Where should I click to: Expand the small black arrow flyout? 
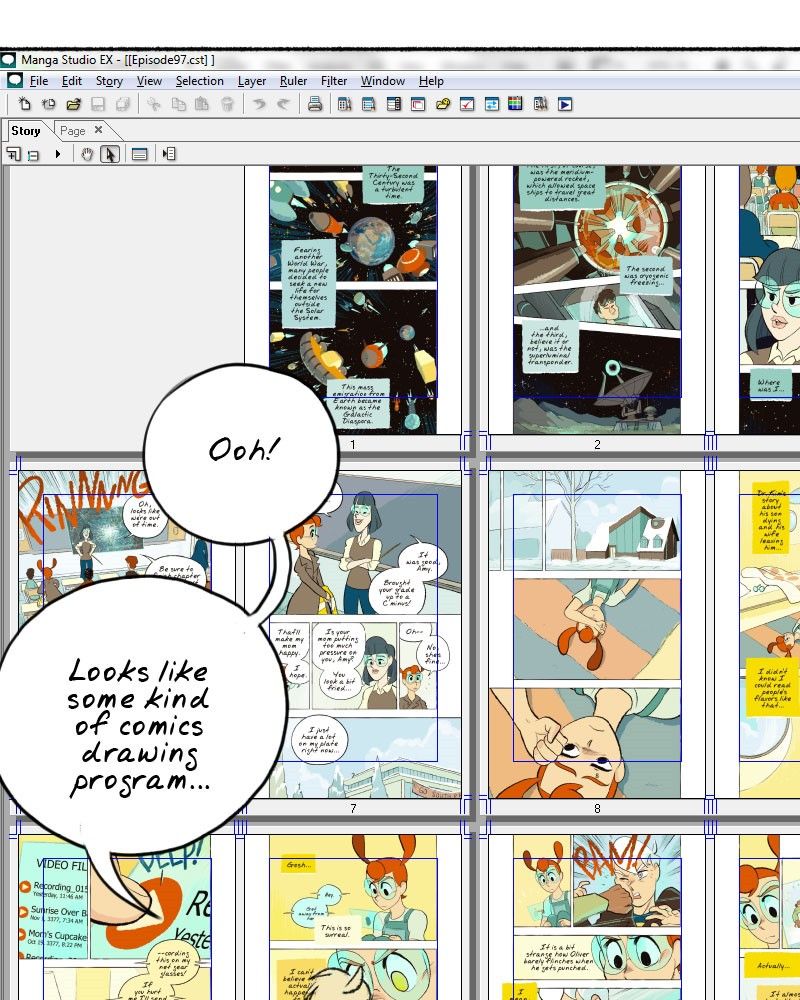[x=57, y=154]
